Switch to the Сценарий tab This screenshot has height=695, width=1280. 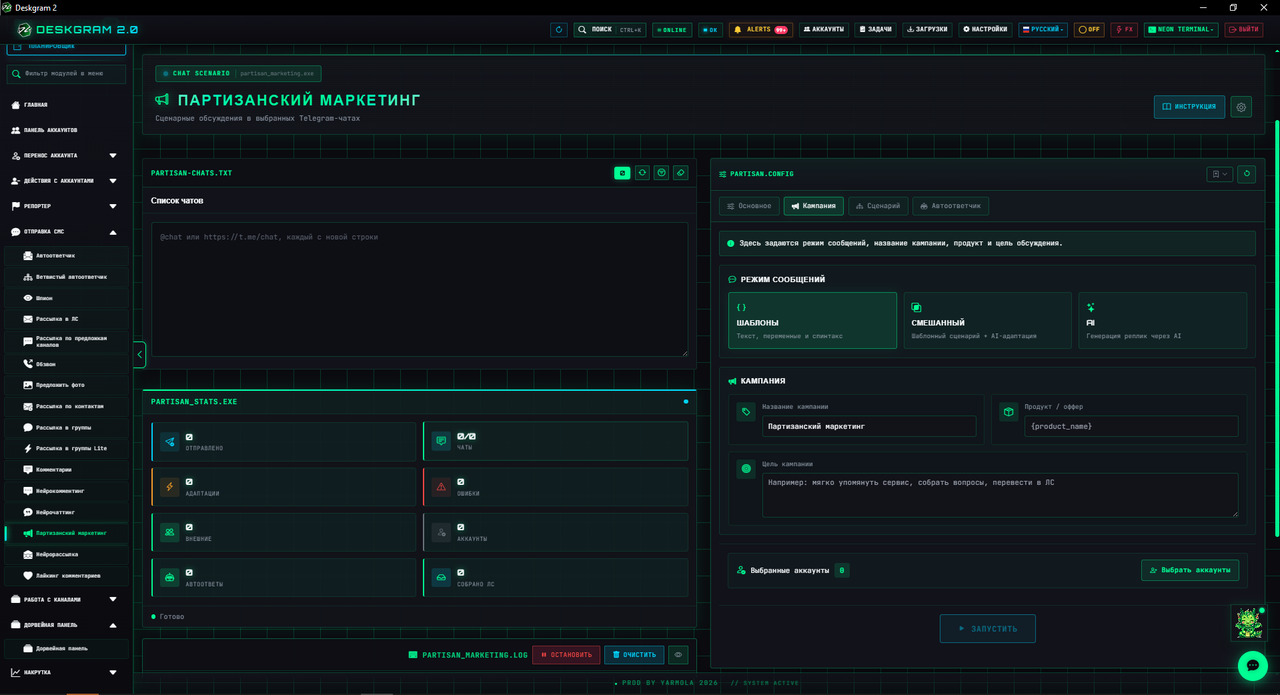[878, 206]
